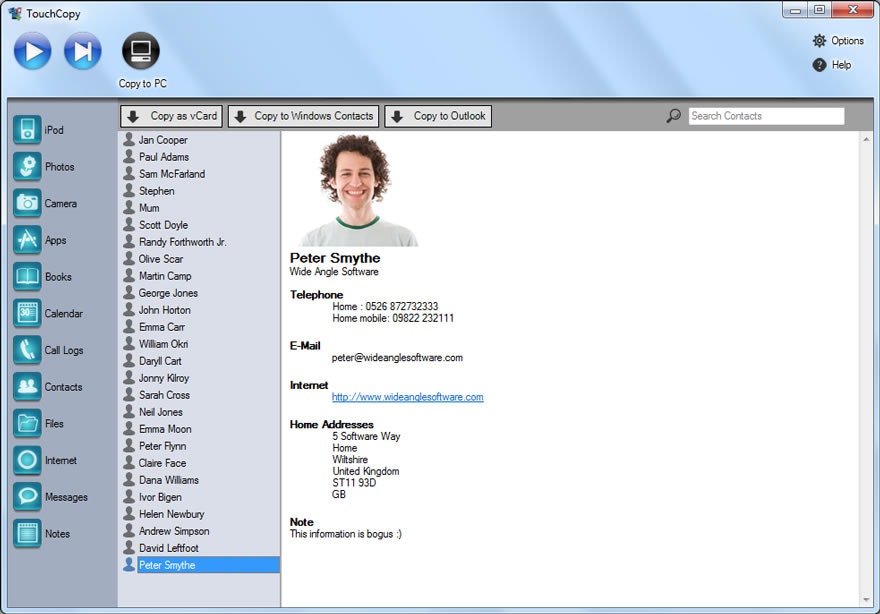Open the Internet section icon
The height and width of the screenshot is (614, 880).
[27, 460]
